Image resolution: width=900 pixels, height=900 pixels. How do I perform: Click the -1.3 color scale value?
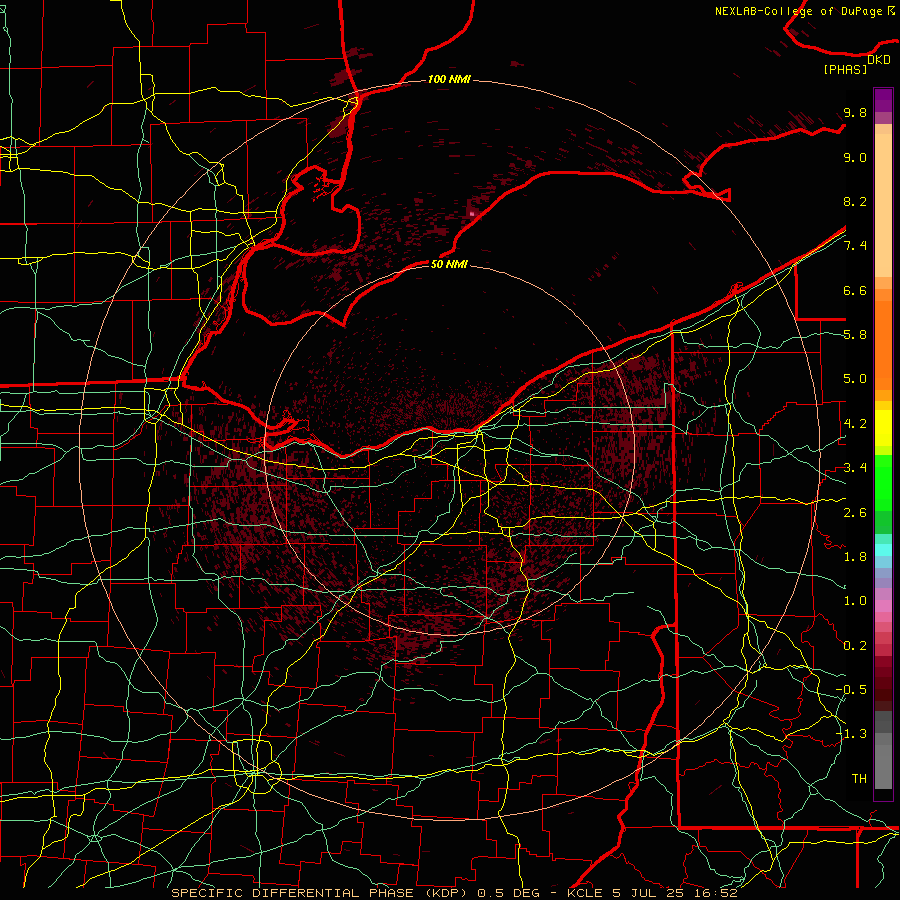pos(852,734)
